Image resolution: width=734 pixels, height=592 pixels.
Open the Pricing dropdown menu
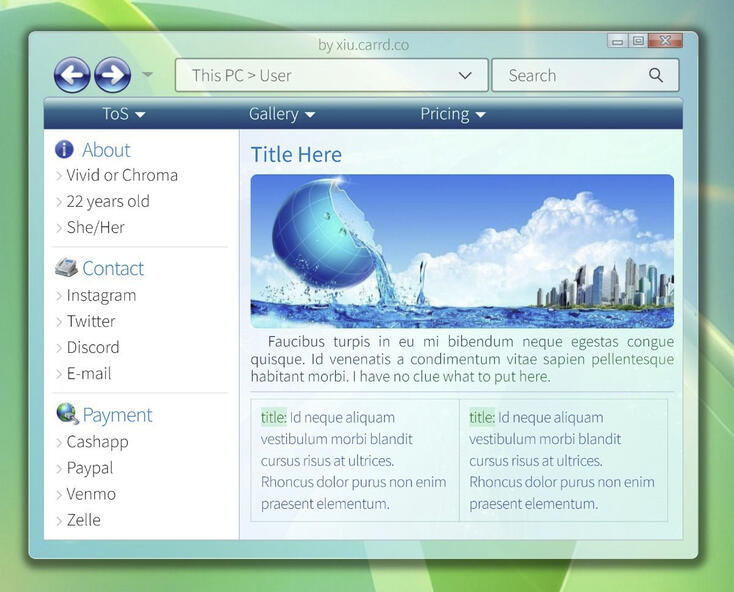click(x=453, y=114)
